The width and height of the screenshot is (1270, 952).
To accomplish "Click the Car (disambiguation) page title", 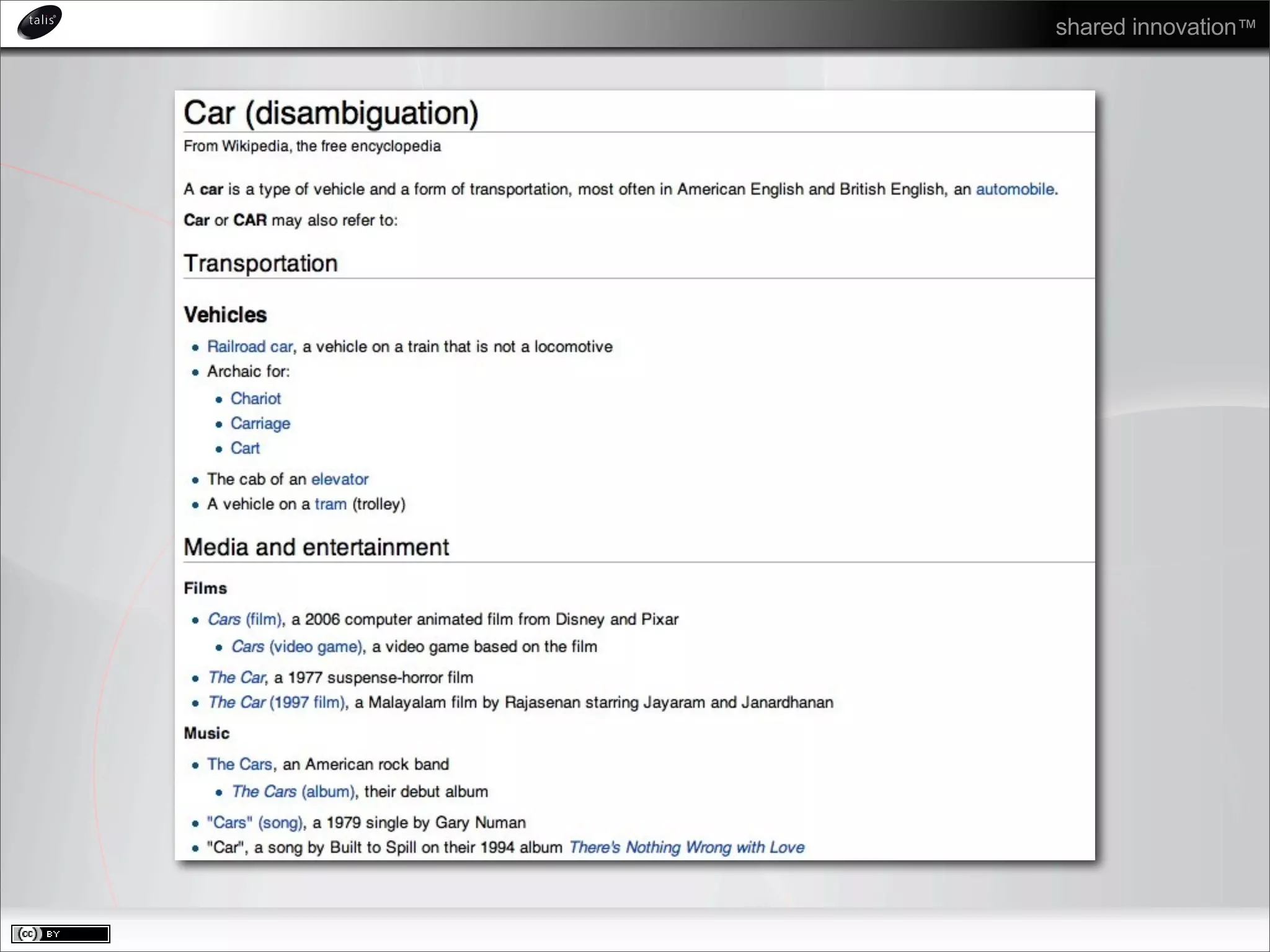I will 331,113.
